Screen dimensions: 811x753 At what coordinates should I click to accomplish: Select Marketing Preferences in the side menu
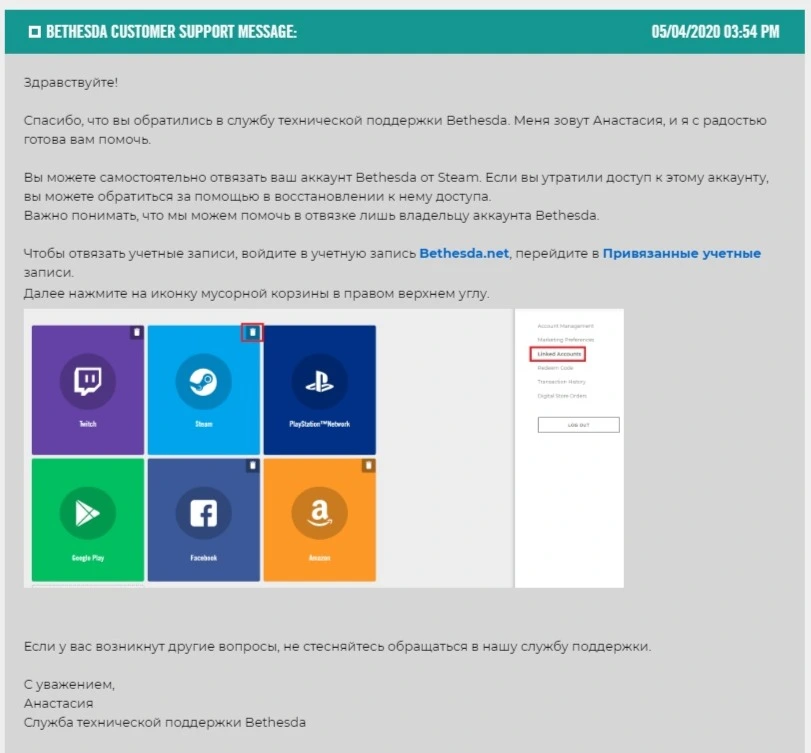565,340
